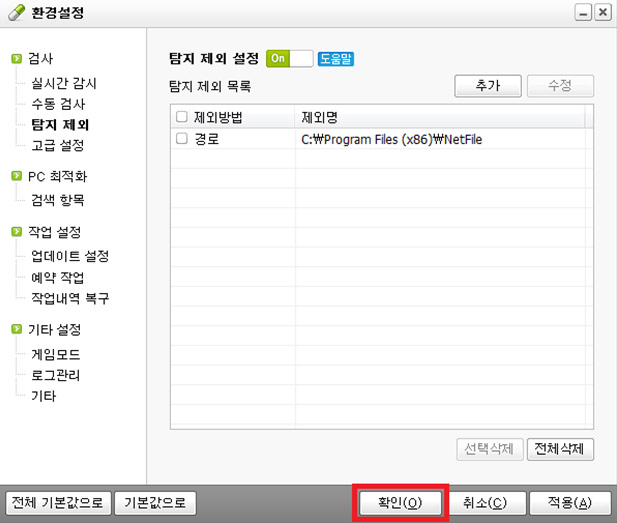Select the NetFile path exclusion row
Viewport: 617px width, 523px height.
[x=392, y=140]
